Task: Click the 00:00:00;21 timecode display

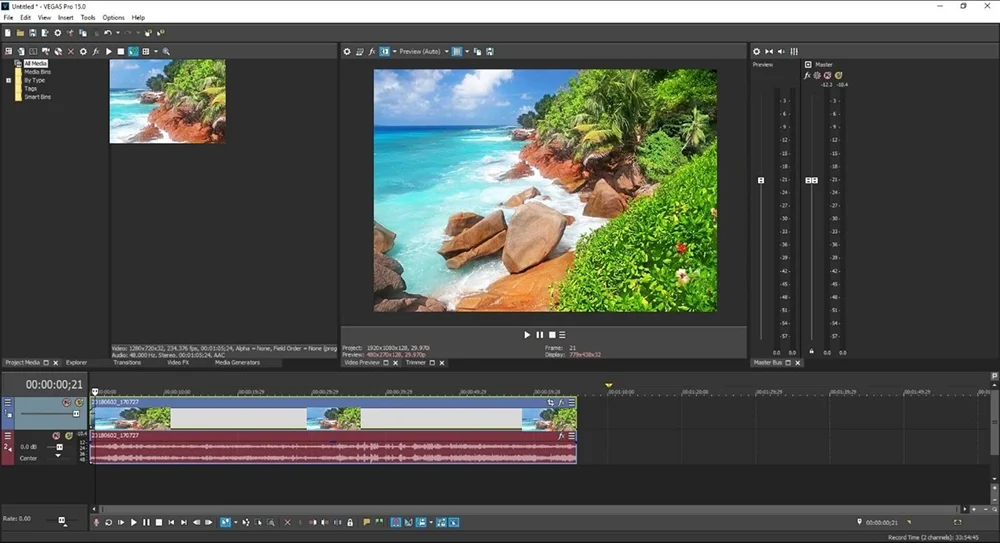Action: click(x=54, y=385)
